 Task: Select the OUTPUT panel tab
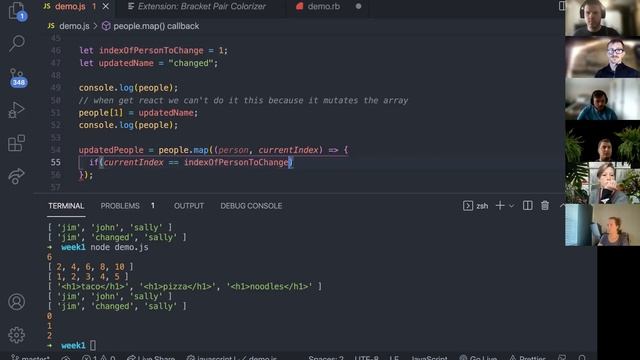(189, 206)
